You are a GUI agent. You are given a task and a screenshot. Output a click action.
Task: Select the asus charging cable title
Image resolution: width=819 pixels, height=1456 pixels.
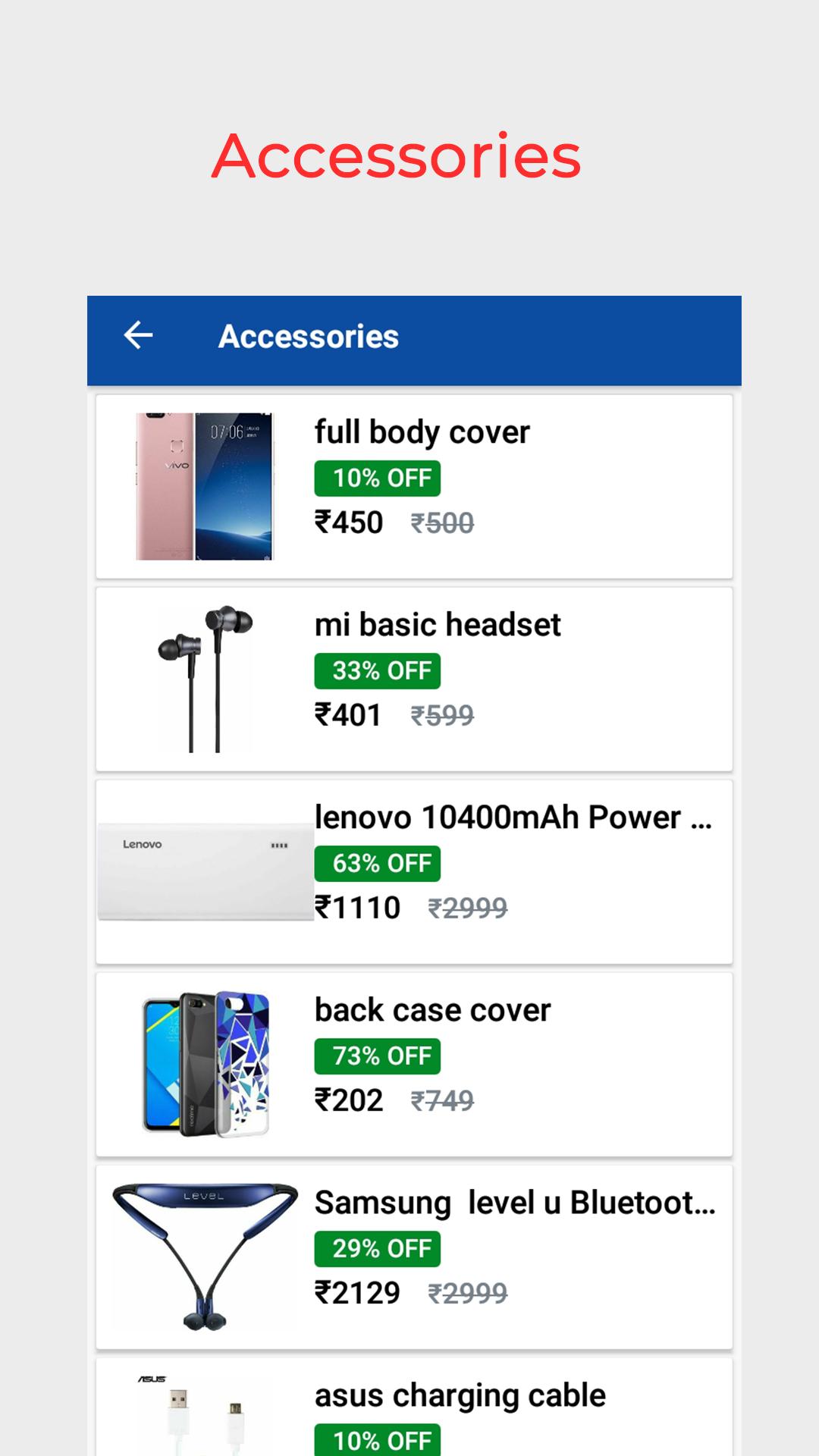(x=460, y=1395)
